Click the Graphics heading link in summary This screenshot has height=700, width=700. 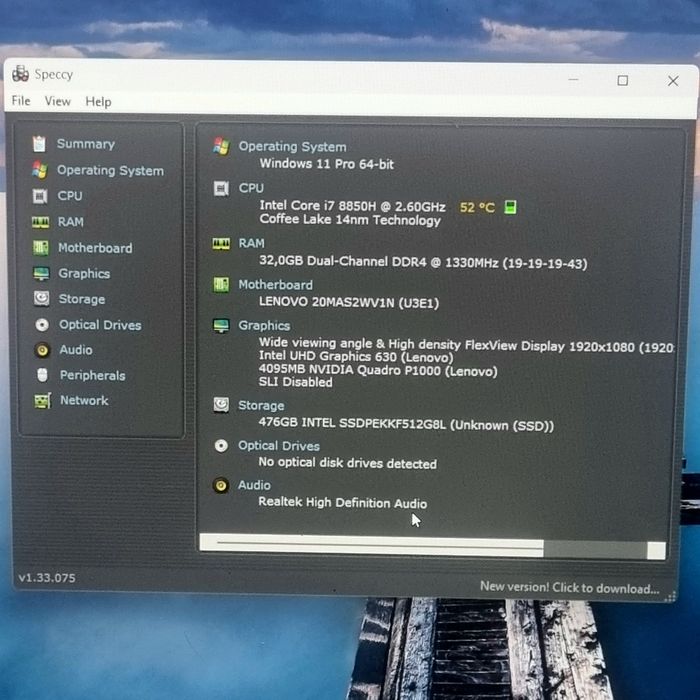[264, 325]
